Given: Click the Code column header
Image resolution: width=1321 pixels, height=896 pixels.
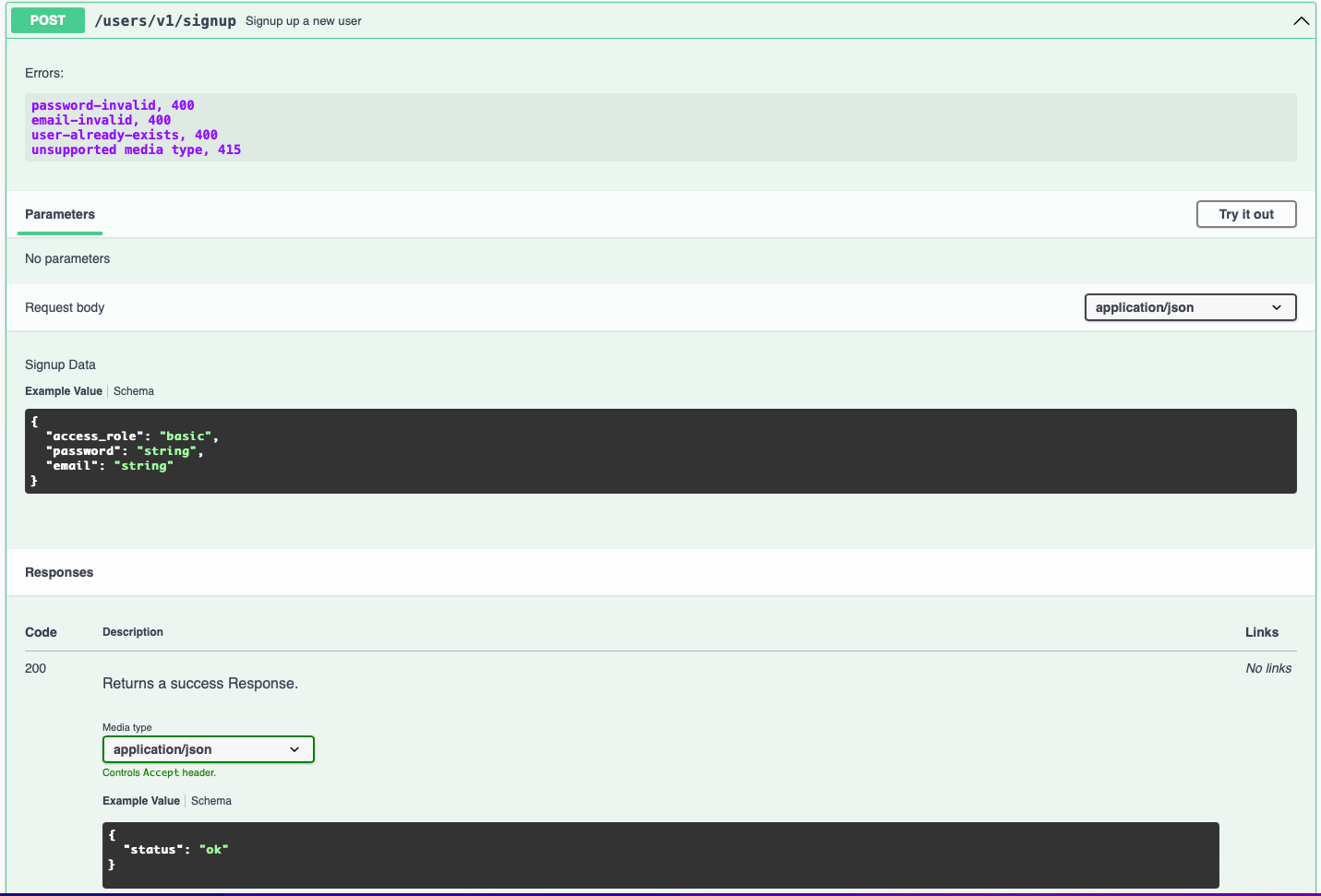Looking at the screenshot, I should coord(41,632).
